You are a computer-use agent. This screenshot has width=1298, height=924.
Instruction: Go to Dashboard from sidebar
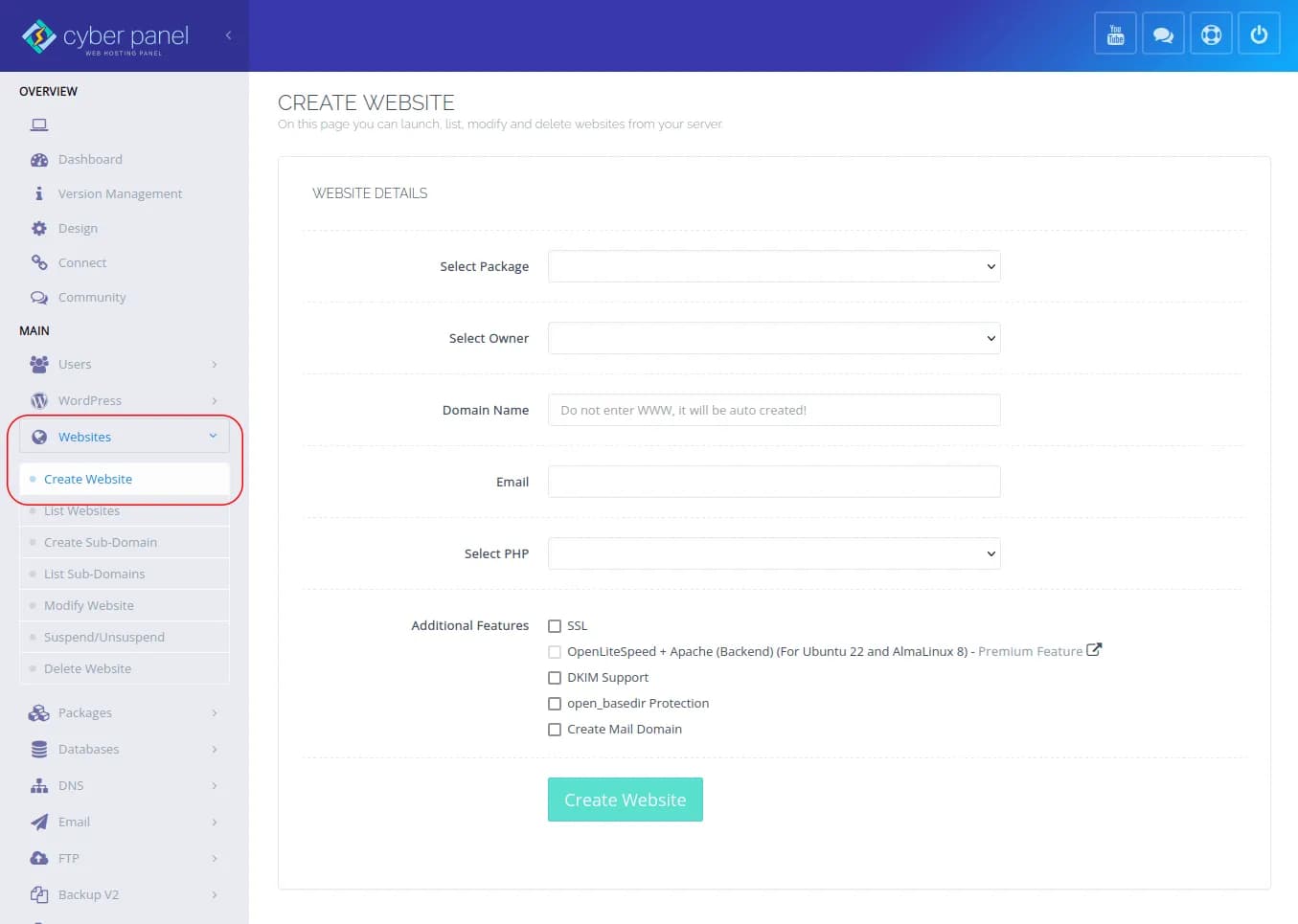click(x=90, y=160)
